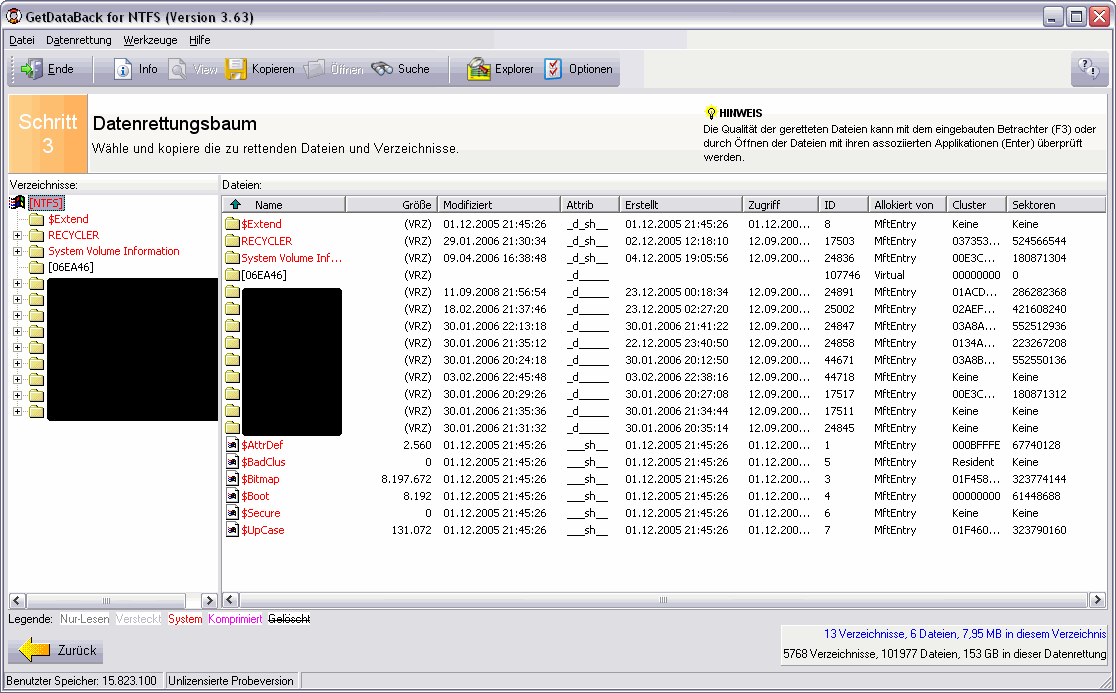Open Optionen with the checklist icon
This screenshot has width=1116, height=693.
click(553, 69)
